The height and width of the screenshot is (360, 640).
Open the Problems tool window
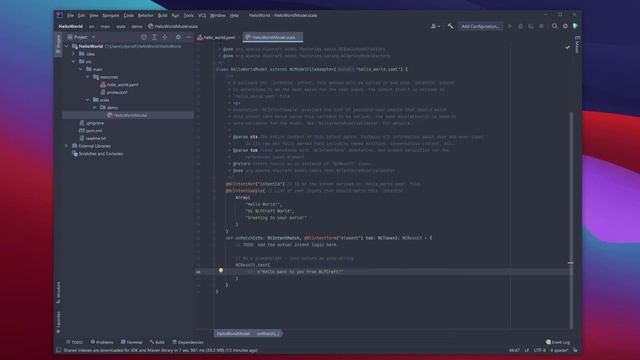pyautogui.click(x=102, y=342)
